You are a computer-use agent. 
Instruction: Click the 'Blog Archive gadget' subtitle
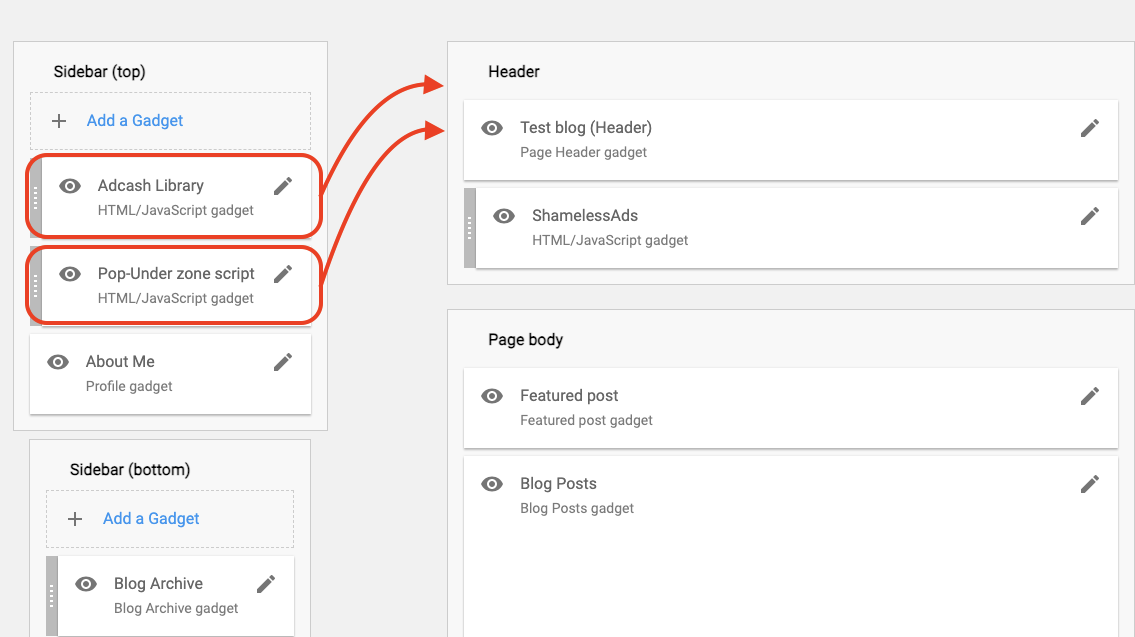[176, 608]
